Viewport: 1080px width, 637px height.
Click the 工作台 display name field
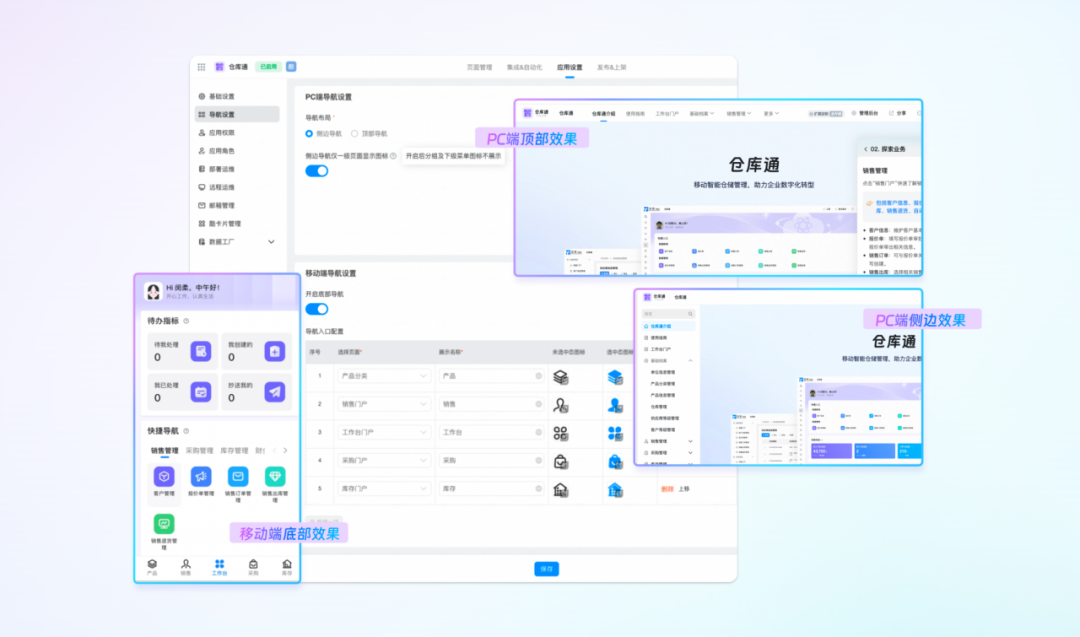pos(491,432)
